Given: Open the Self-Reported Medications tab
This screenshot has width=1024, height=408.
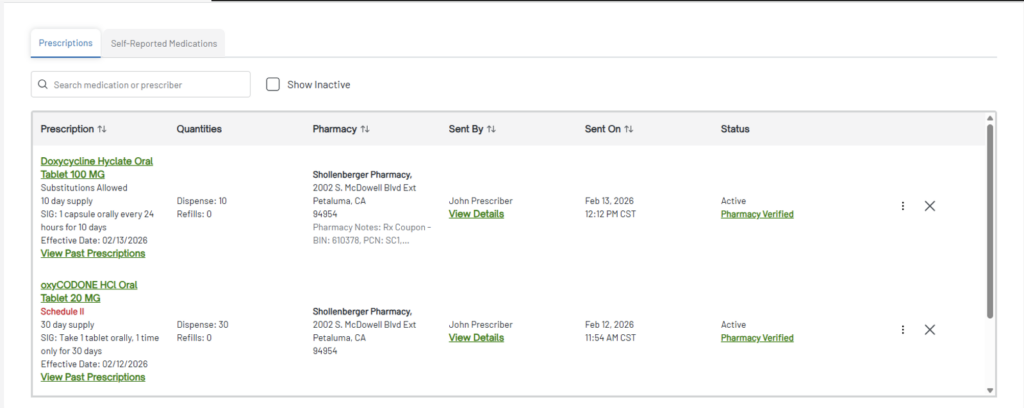Looking at the screenshot, I should [x=164, y=43].
